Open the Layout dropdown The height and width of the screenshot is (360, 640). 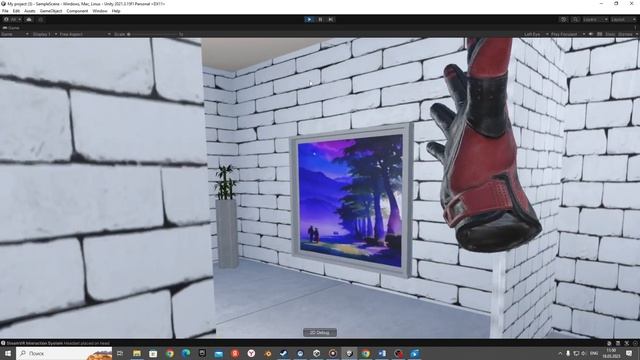(624, 19)
